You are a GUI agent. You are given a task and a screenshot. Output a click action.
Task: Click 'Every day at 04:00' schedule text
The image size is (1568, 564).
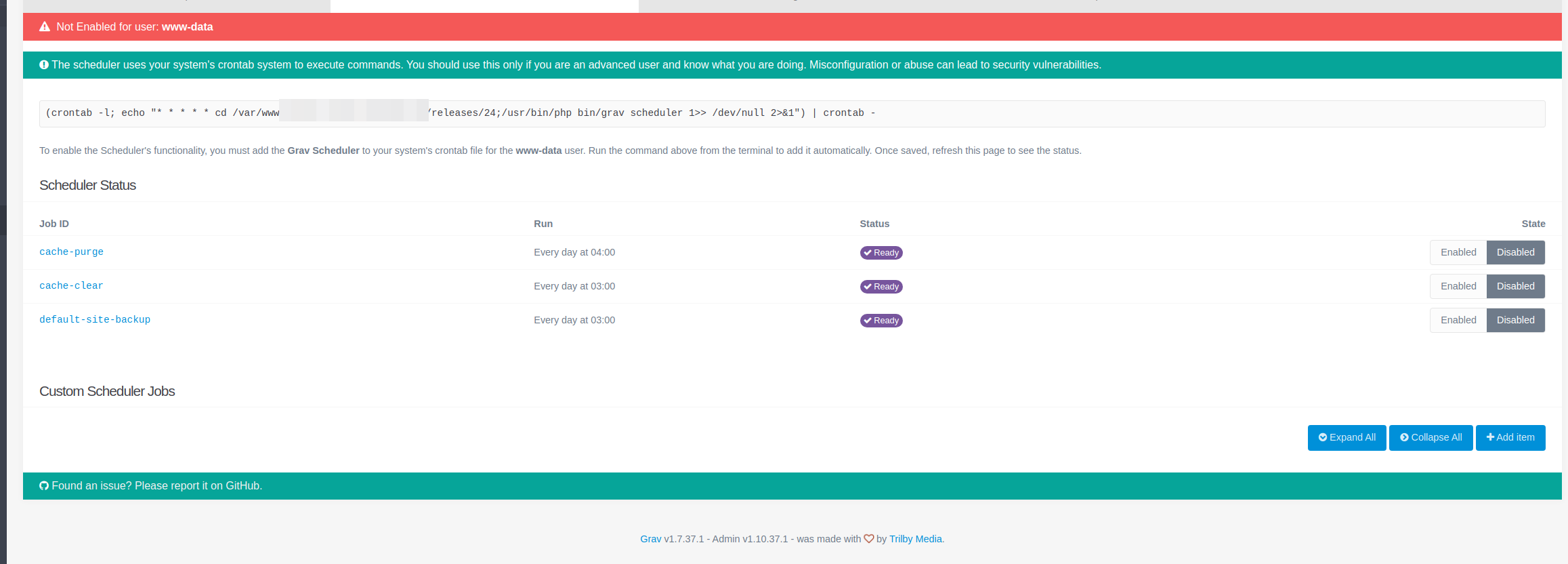[x=574, y=252]
